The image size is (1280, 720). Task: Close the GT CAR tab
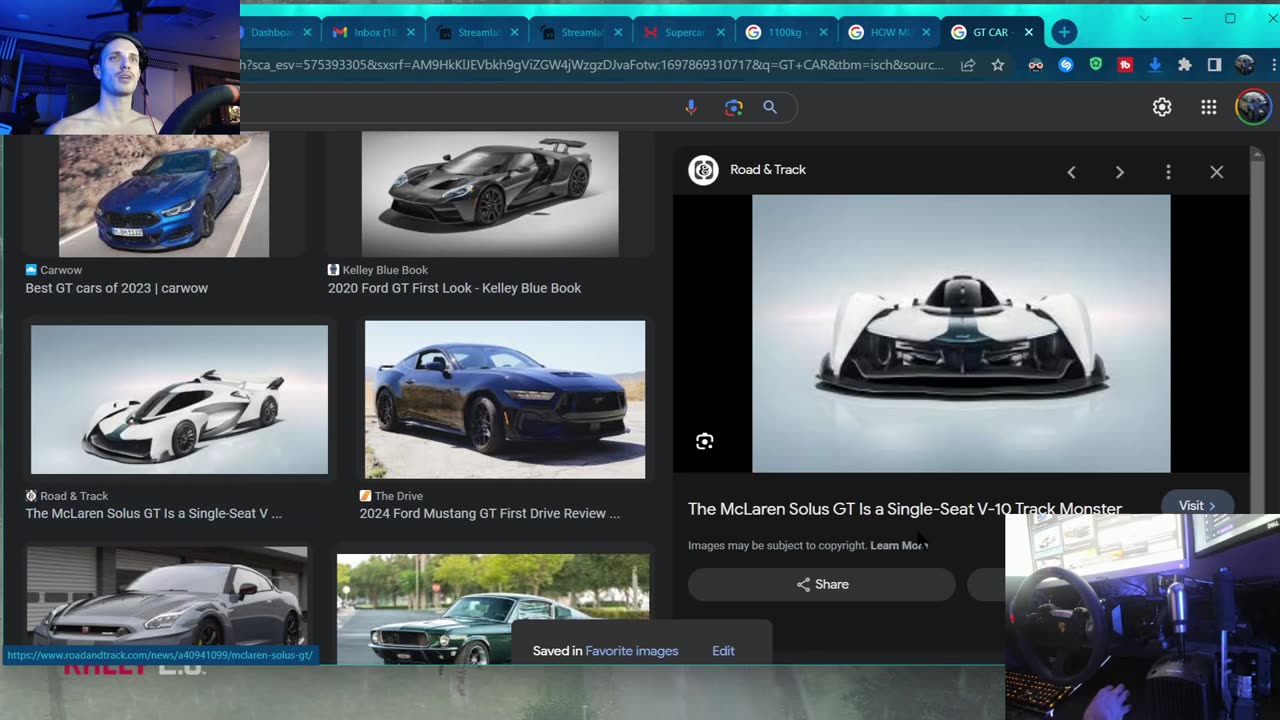pyautogui.click(x=1029, y=32)
